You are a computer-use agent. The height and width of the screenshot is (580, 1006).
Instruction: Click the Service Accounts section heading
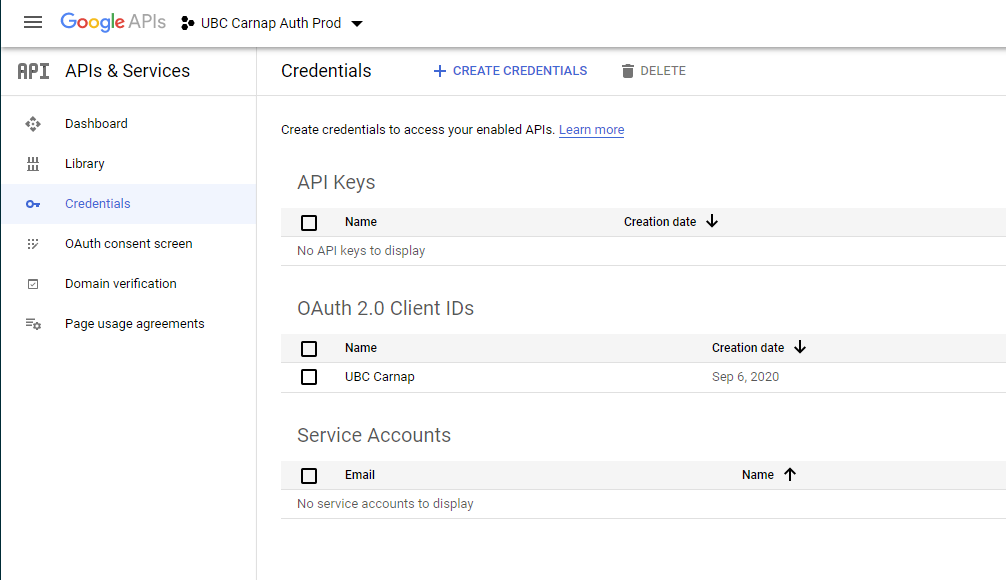[374, 435]
